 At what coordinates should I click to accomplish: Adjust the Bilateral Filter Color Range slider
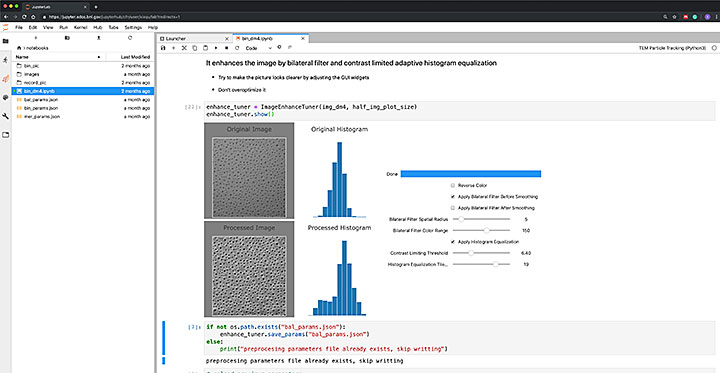pos(481,230)
